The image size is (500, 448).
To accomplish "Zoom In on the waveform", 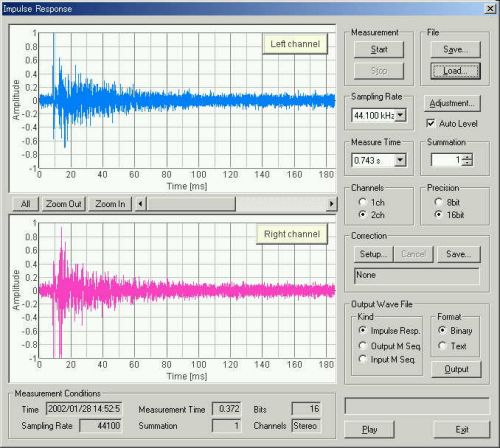I will coord(110,204).
